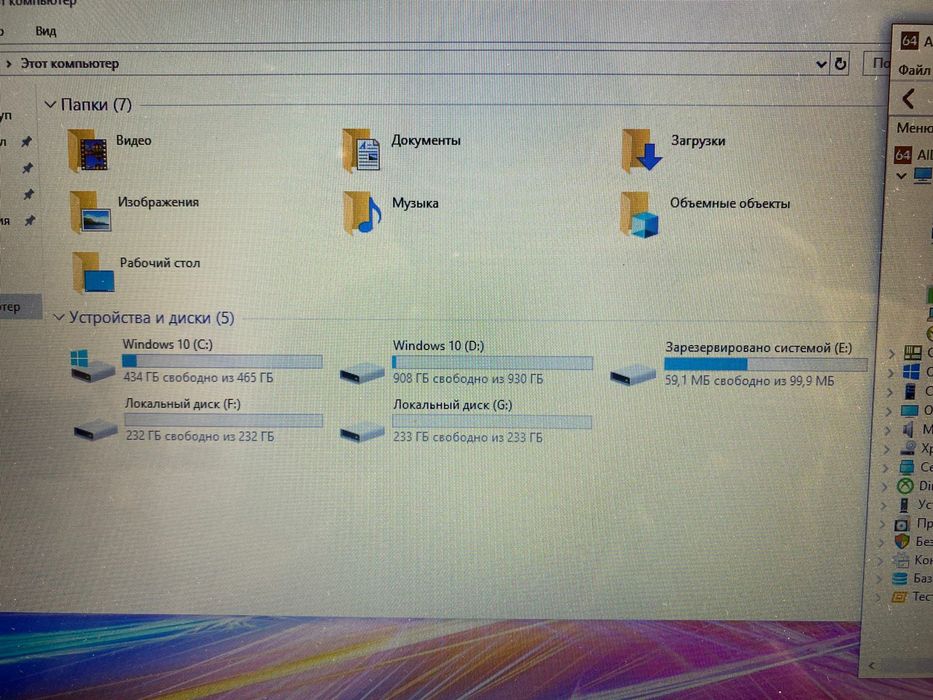The width and height of the screenshot is (933, 700).
Task: Select the Windows logo icon in the AIDA64 tree
Action: tap(911, 372)
